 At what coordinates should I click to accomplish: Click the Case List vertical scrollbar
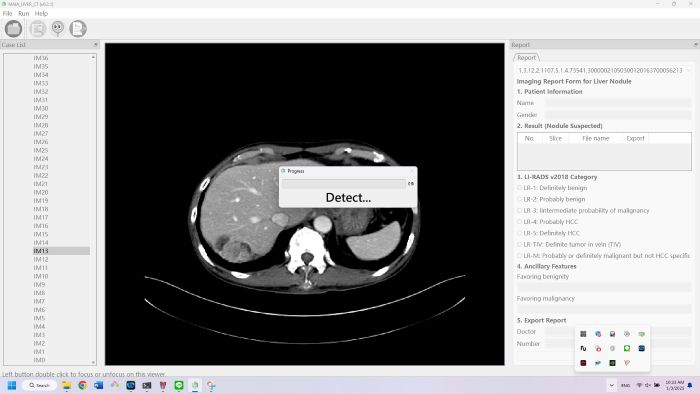point(93,209)
